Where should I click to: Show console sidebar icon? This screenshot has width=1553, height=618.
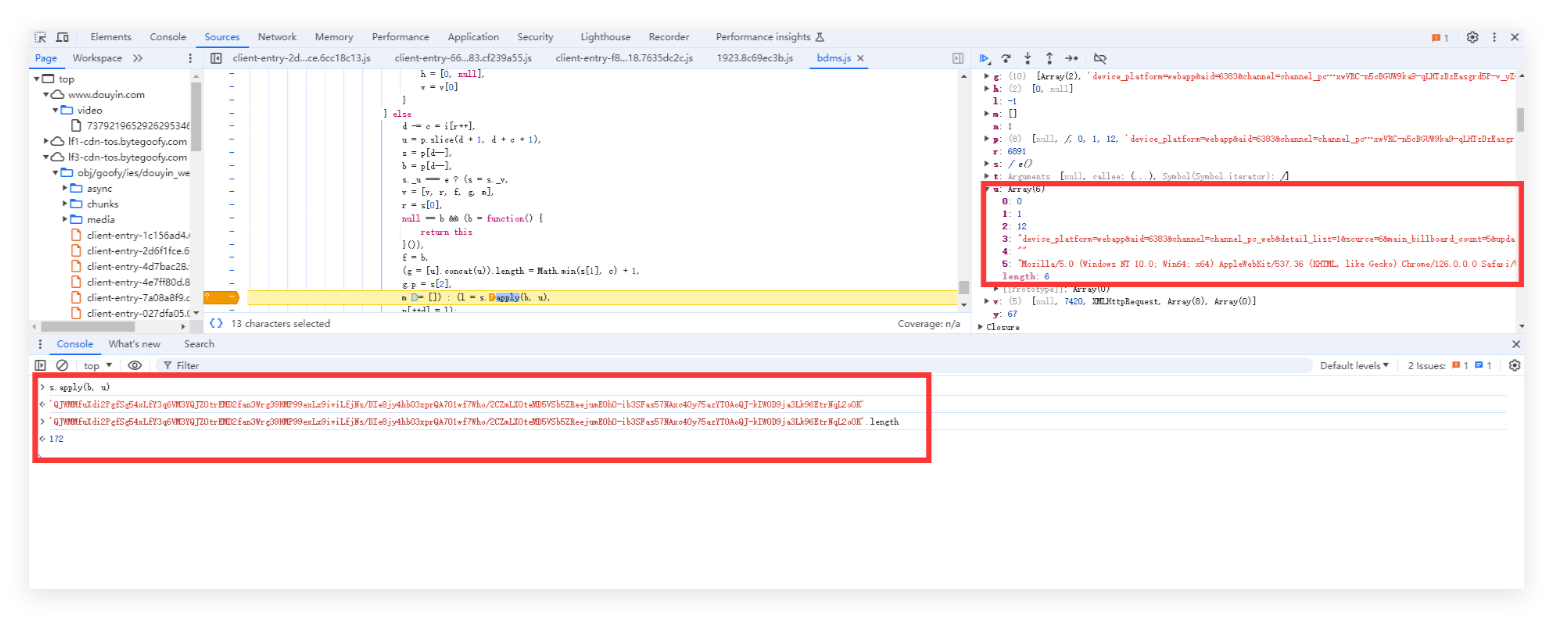41,366
